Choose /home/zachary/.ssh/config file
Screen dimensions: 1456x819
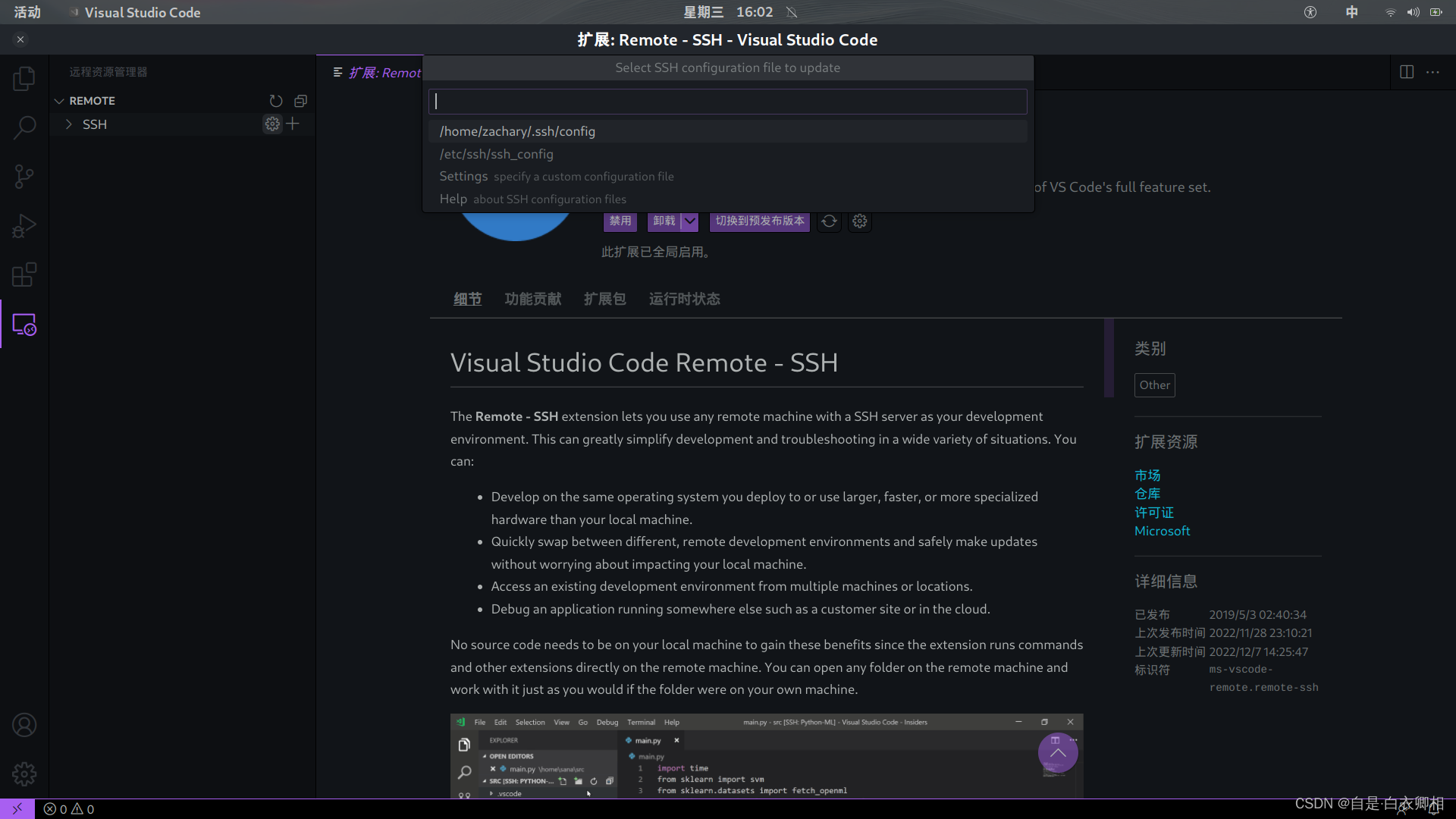pos(728,131)
